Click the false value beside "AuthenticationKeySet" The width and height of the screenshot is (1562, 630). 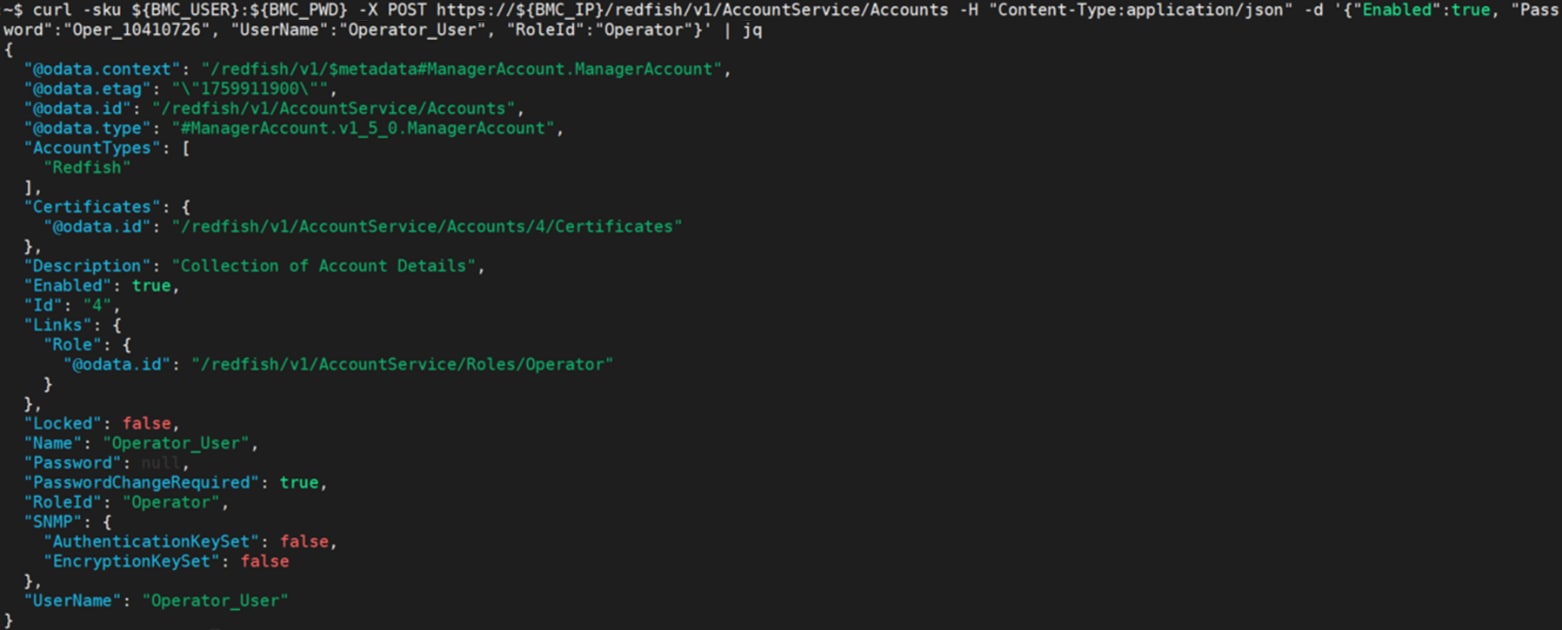pos(304,542)
